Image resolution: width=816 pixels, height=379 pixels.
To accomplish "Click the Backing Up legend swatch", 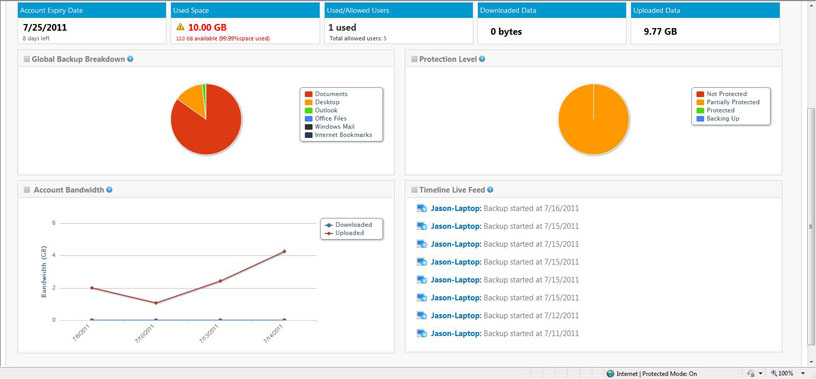I will coord(700,119).
